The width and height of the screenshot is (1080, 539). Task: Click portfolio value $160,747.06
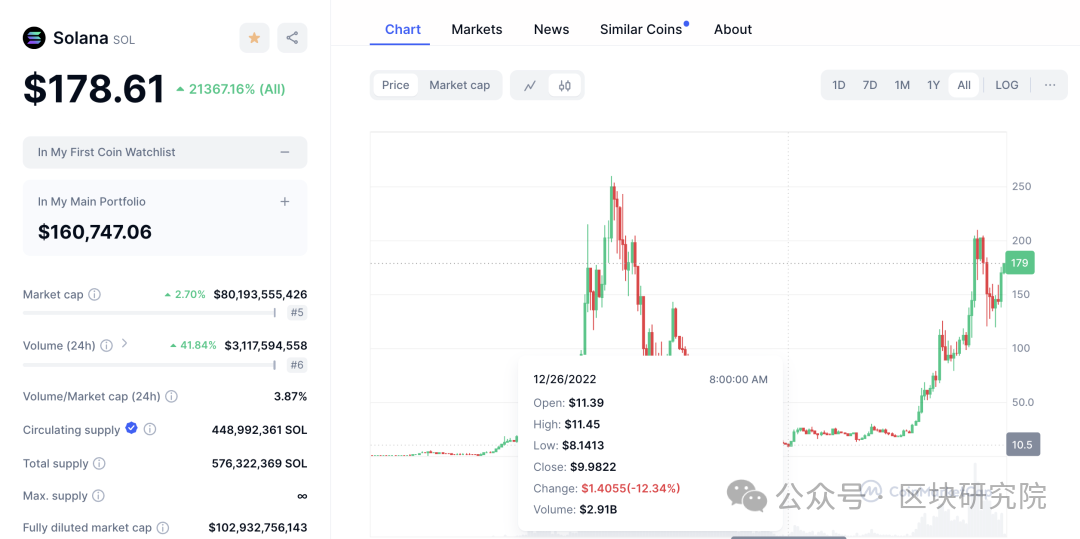pyautogui.click(x=95, y=232)
